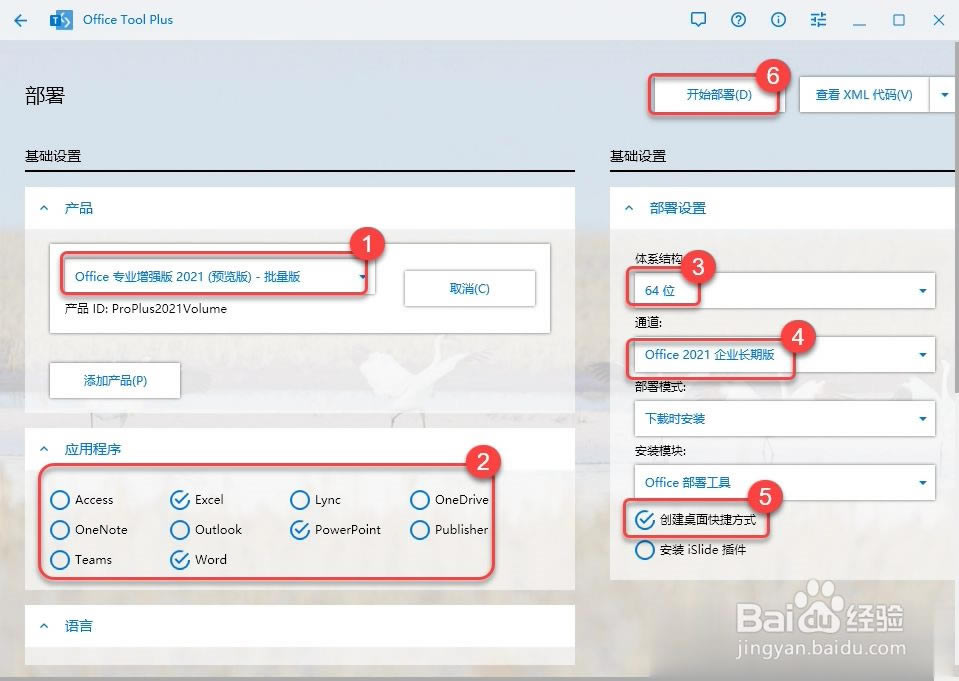
Task: Collapse the 语言 section
Action: pos(44,626)
